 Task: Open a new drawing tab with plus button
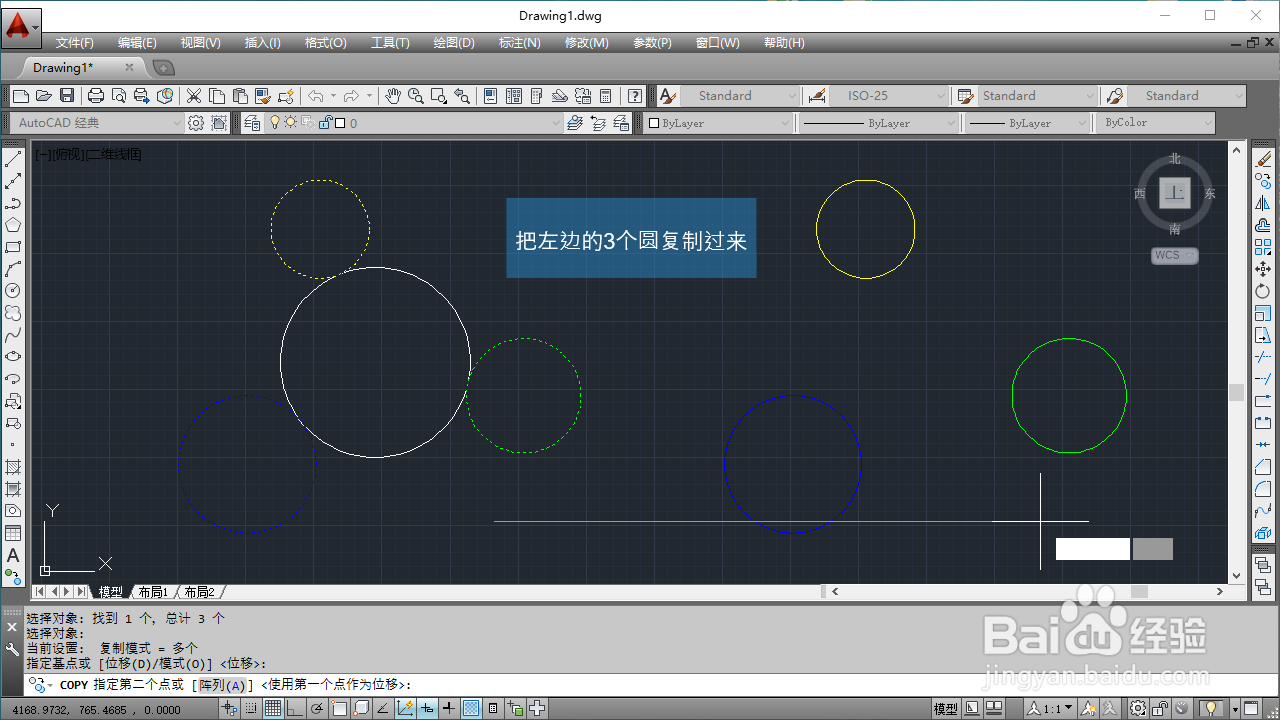[163, 68]
